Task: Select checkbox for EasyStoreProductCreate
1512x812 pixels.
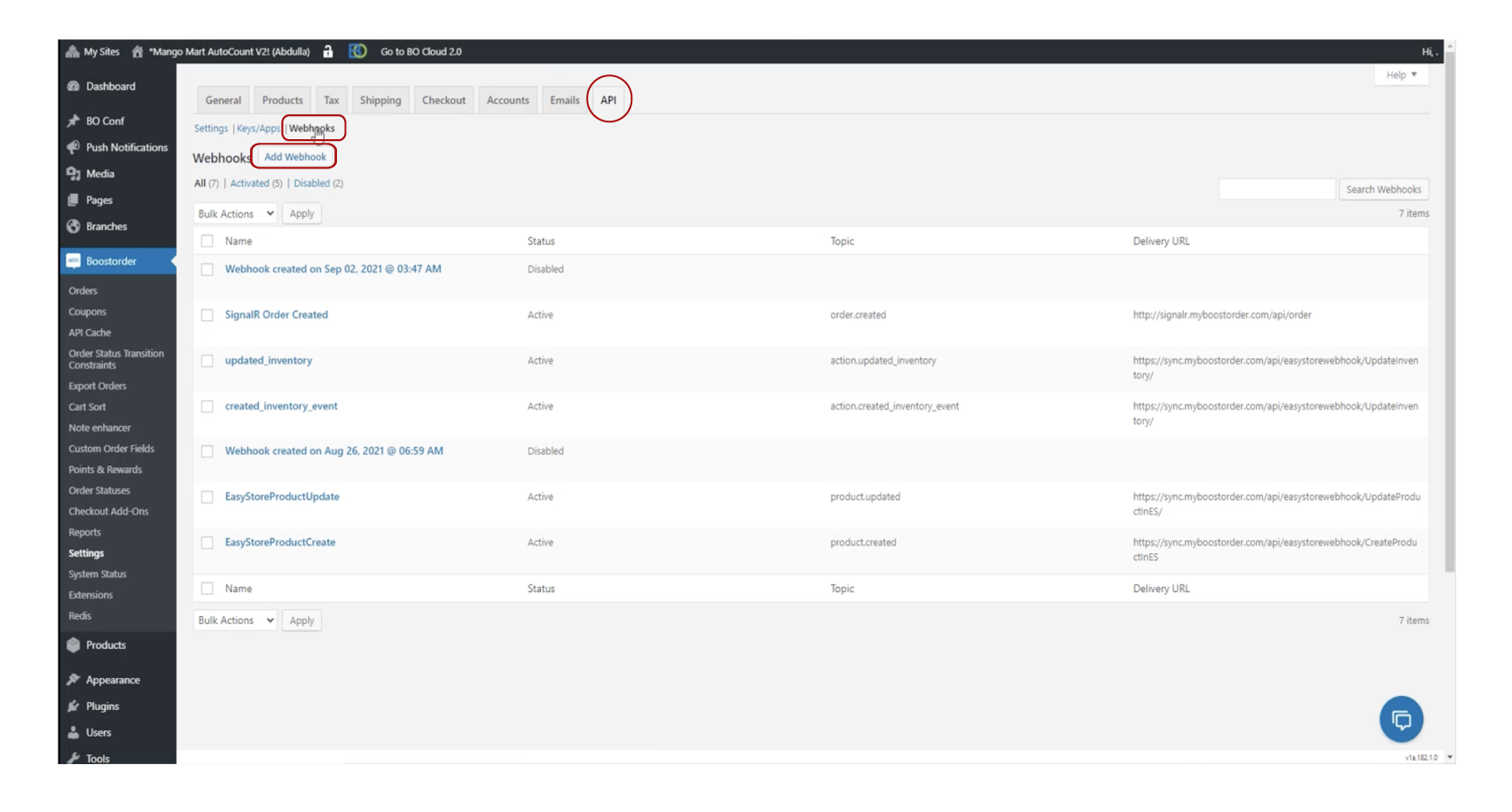Action: pos(207,543)
